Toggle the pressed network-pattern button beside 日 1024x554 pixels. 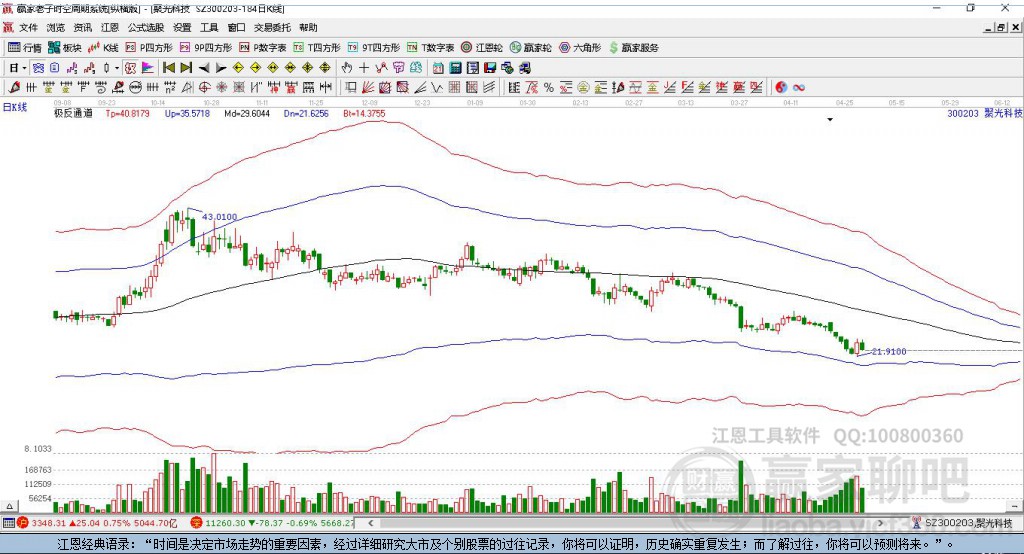click(x=38, y=68)
